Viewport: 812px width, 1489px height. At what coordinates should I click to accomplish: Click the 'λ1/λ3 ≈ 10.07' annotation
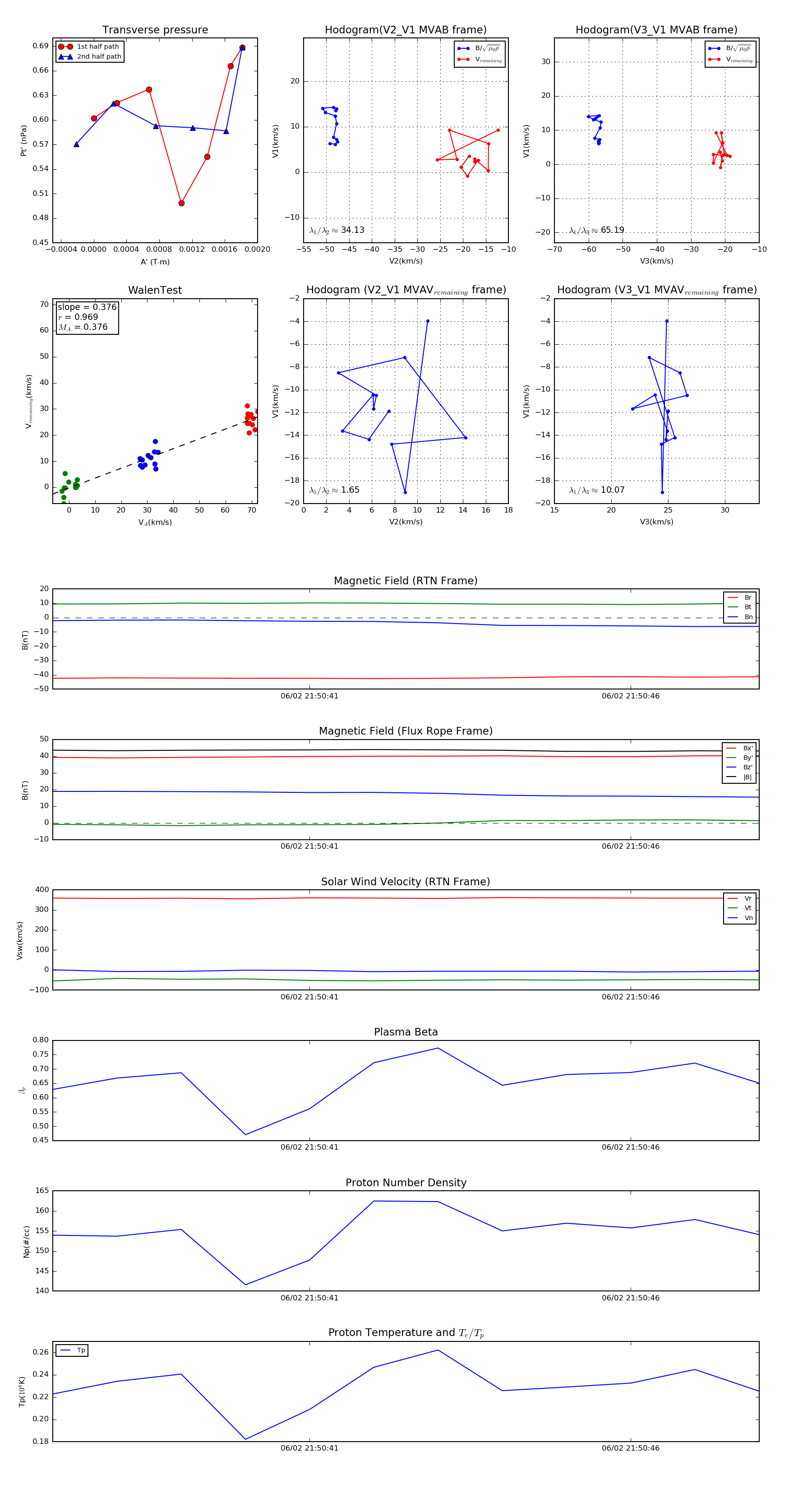pyautogui.click(x=596, y=490)
